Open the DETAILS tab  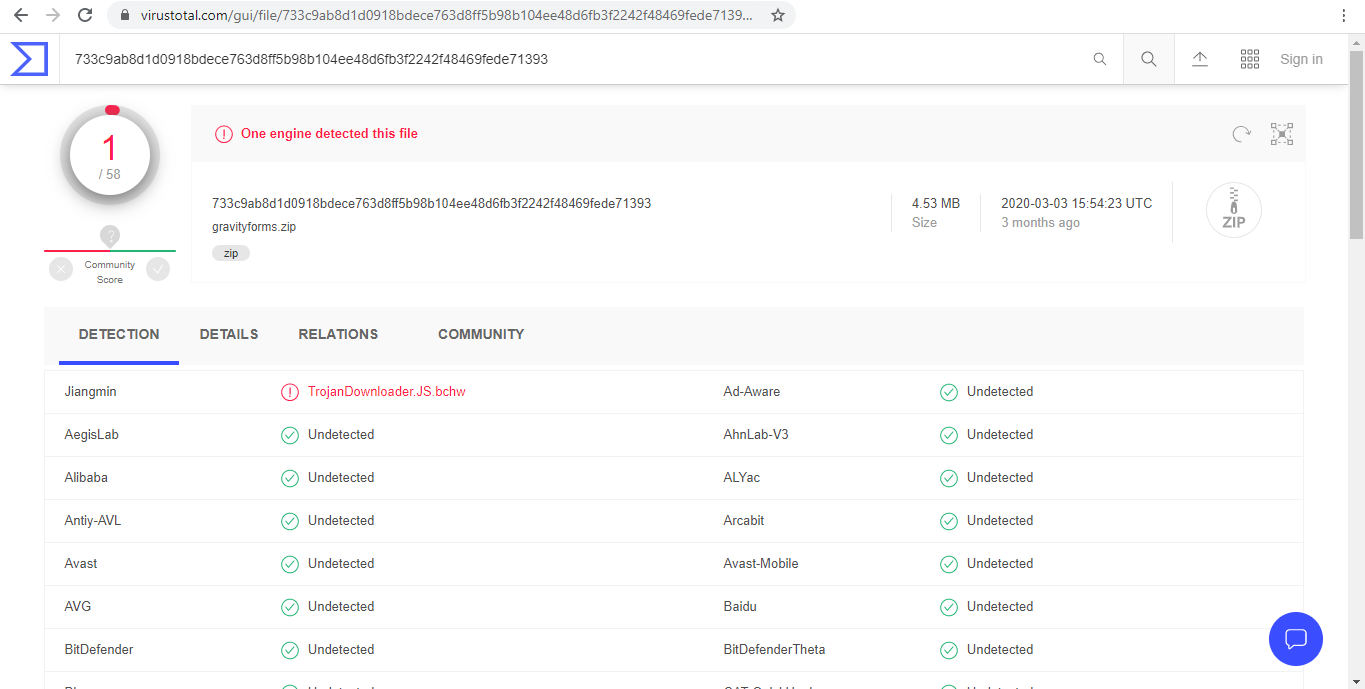(229, 335)
